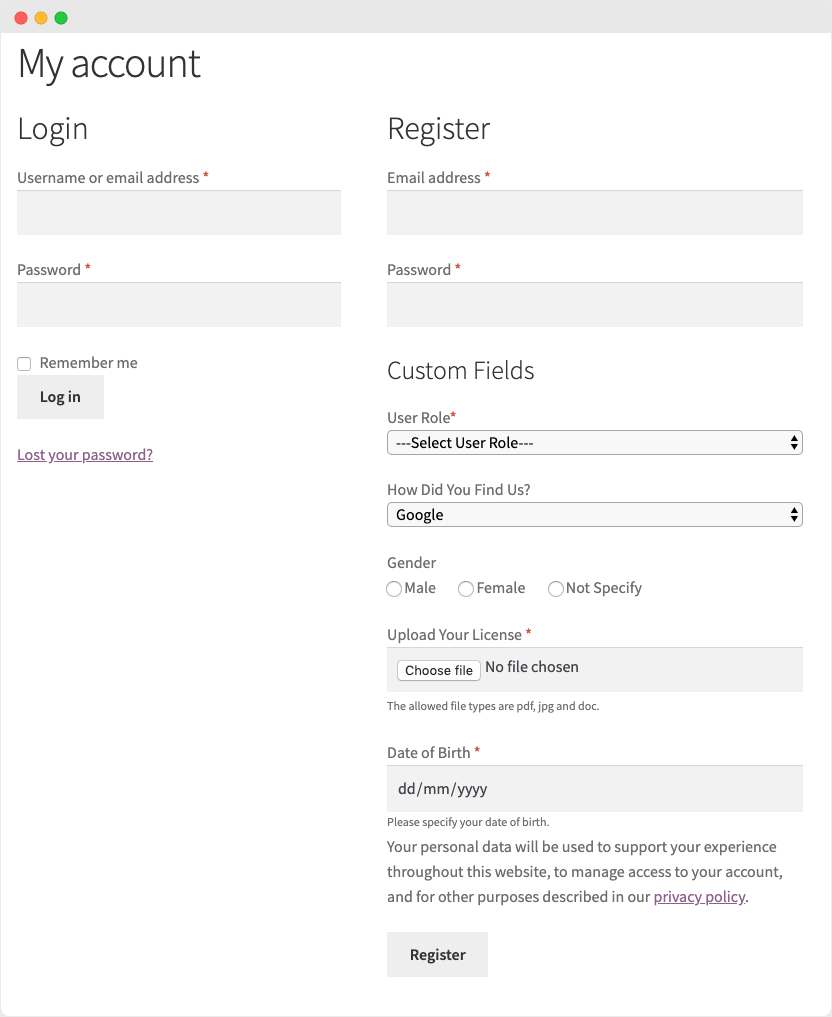The width and height of the screenshot is (832, 1017).
Task: Click the Username or email address field
Action: pos(178,212)
